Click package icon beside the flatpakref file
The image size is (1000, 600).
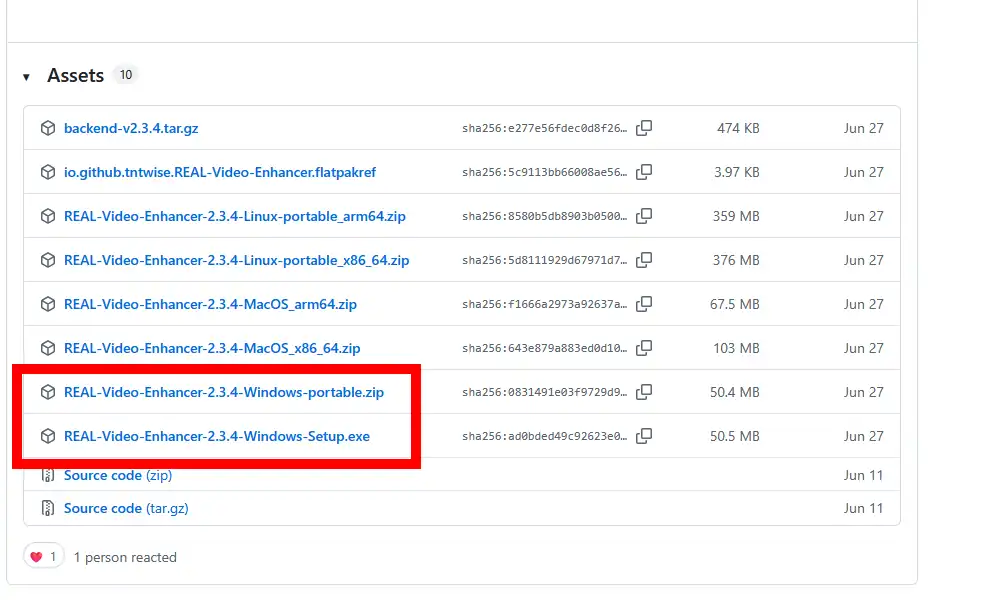coord(48,172)
